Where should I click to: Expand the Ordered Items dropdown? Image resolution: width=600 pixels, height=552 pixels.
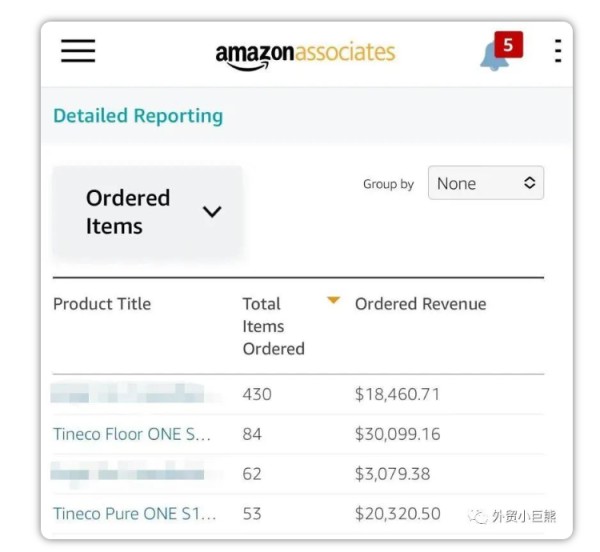pos(147,212)
